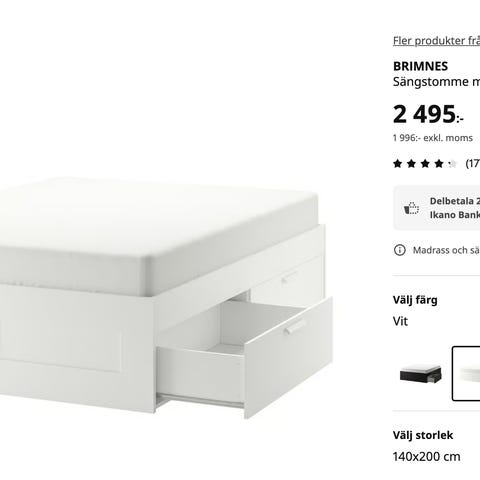The height and width of the screenshot is (480, 480).
Task: Click the shopping basket installment icon
Action: 411,208
